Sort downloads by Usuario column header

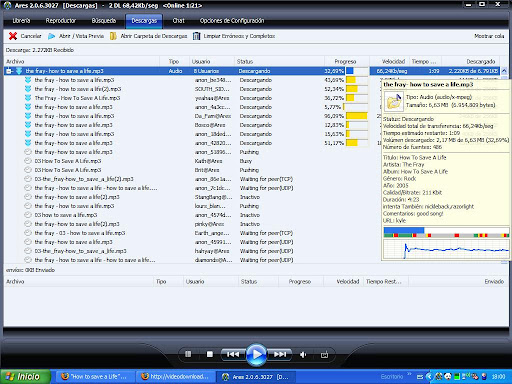pos(212,61)
